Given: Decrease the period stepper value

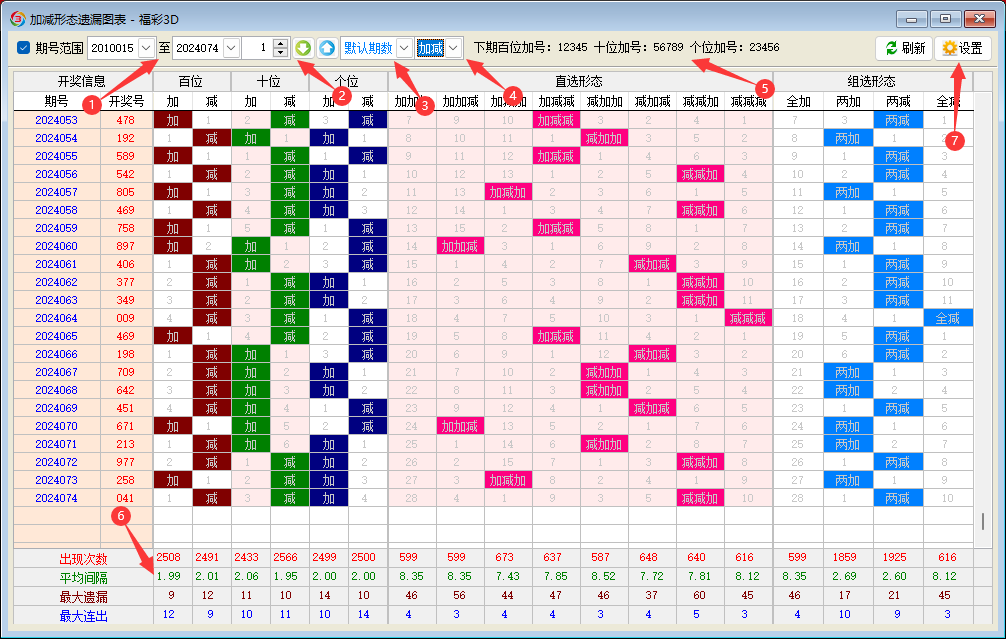Looking at the screenshot, I should pyautogui.click(x=280, y=53).
